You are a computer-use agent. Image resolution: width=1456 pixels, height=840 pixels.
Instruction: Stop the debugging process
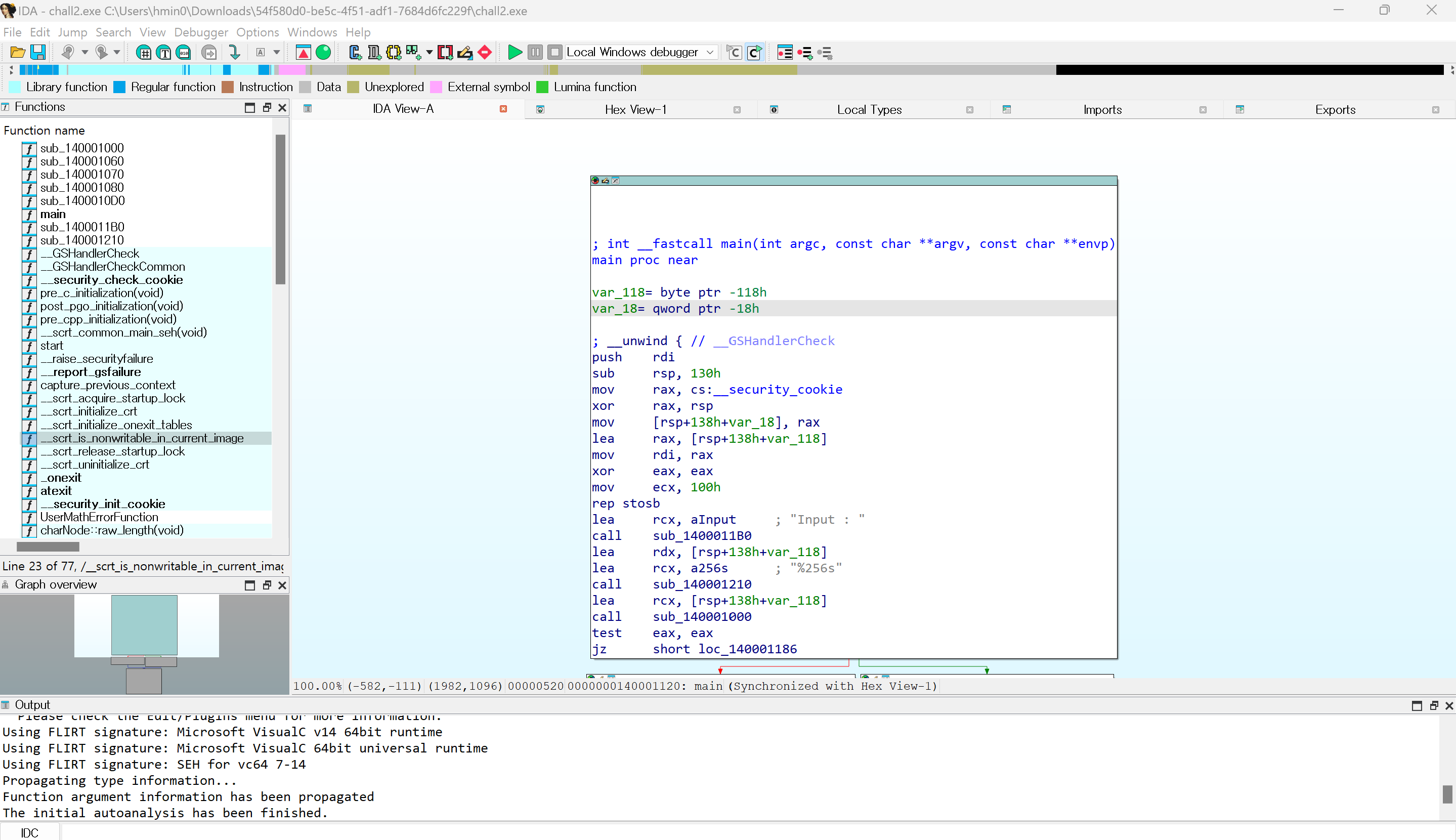tap(554, 52)
